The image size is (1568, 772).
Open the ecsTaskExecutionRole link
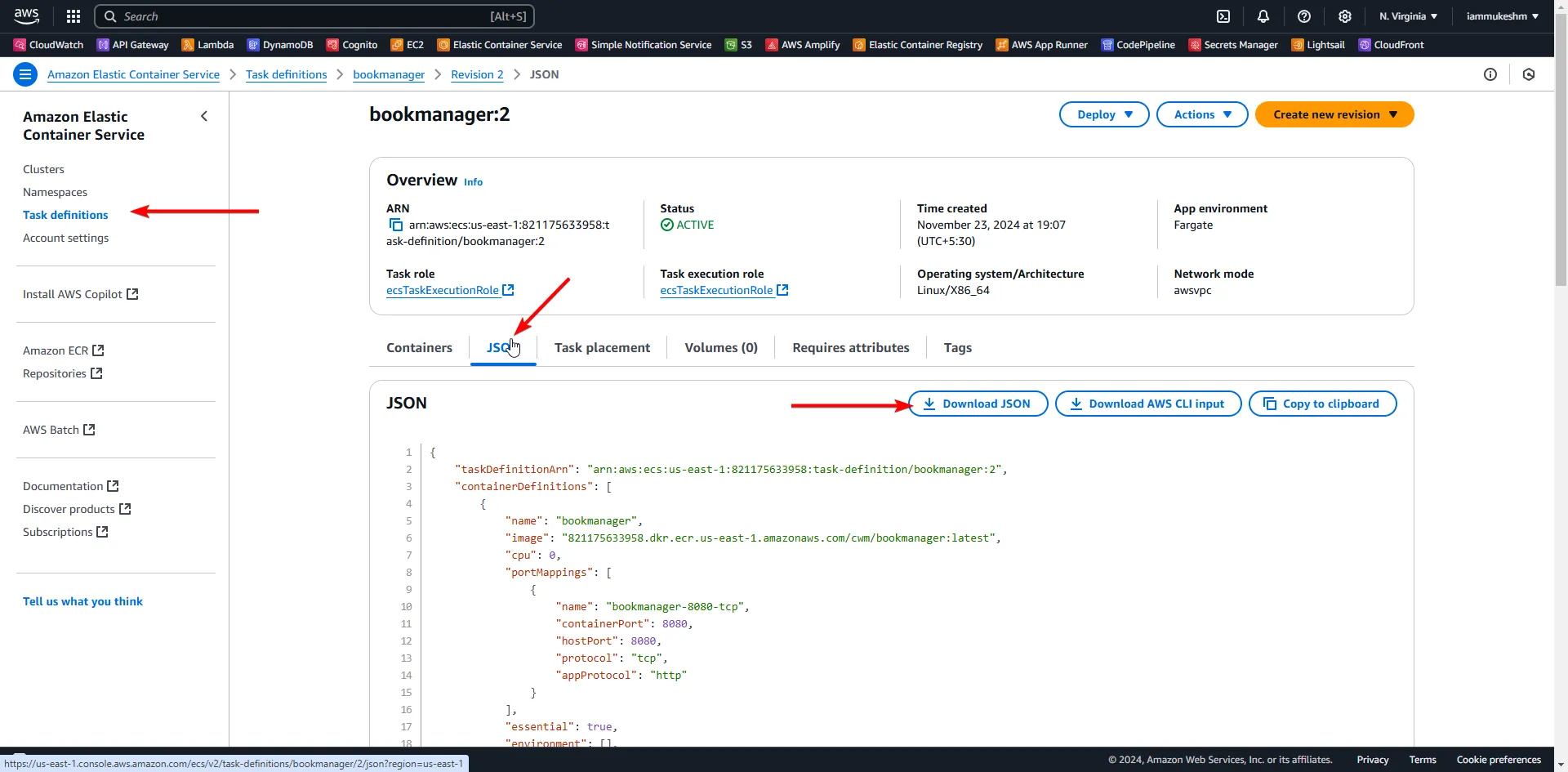click(444, 290)
